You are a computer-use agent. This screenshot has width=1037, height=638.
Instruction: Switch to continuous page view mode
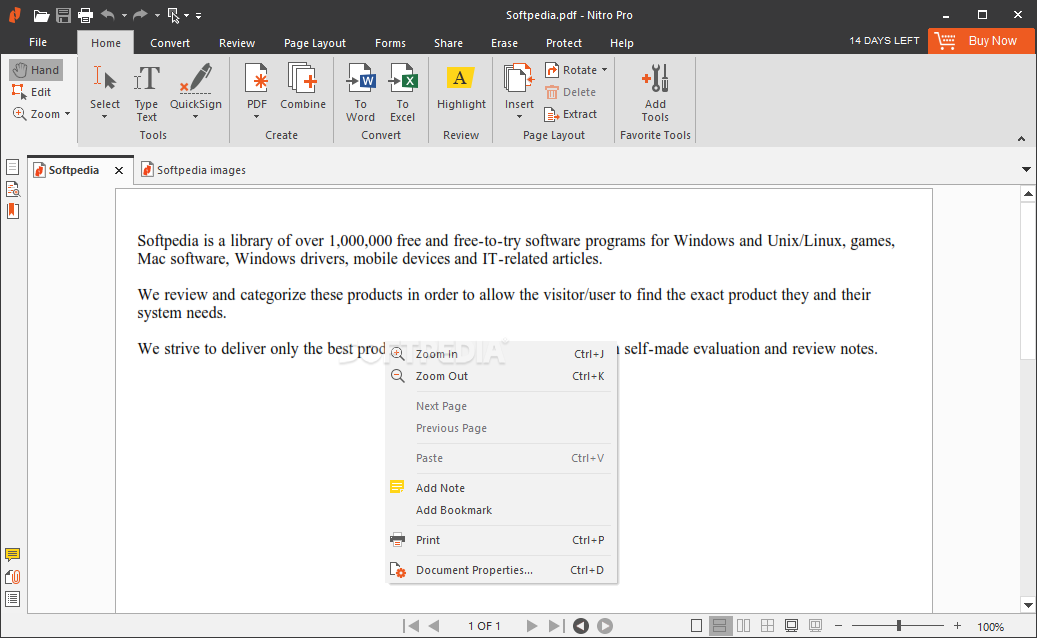719,626
